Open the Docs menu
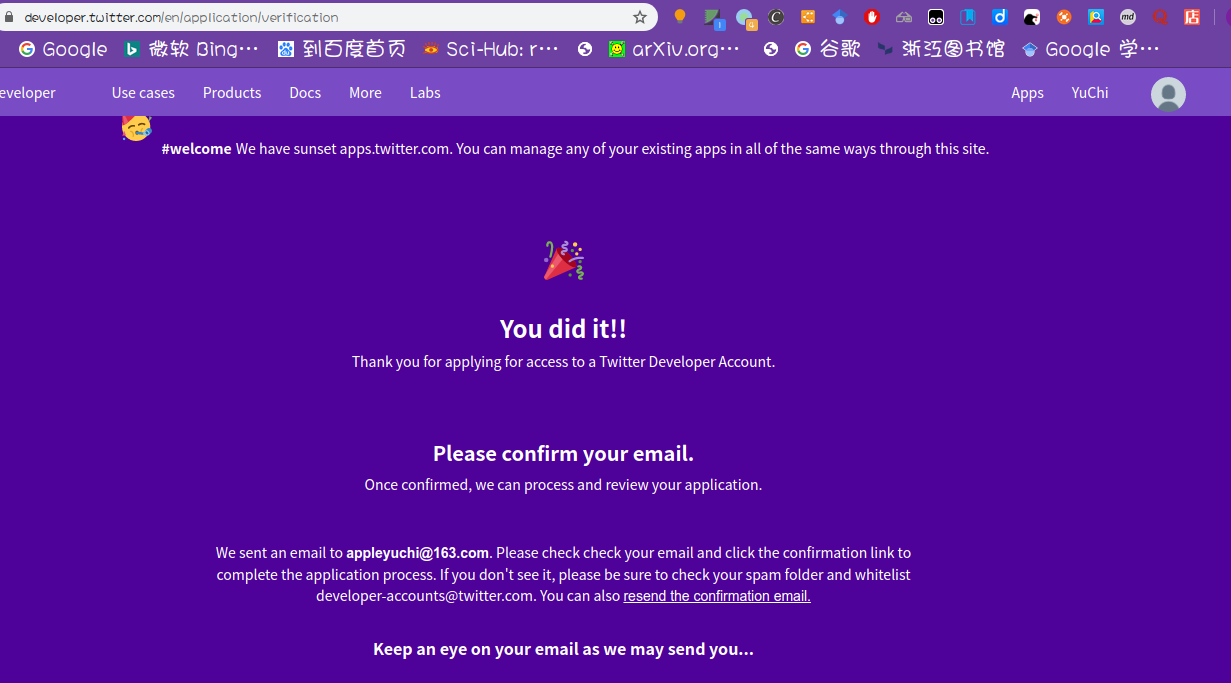Screen dimensions: 1231x683 click(x=305, y=93)
